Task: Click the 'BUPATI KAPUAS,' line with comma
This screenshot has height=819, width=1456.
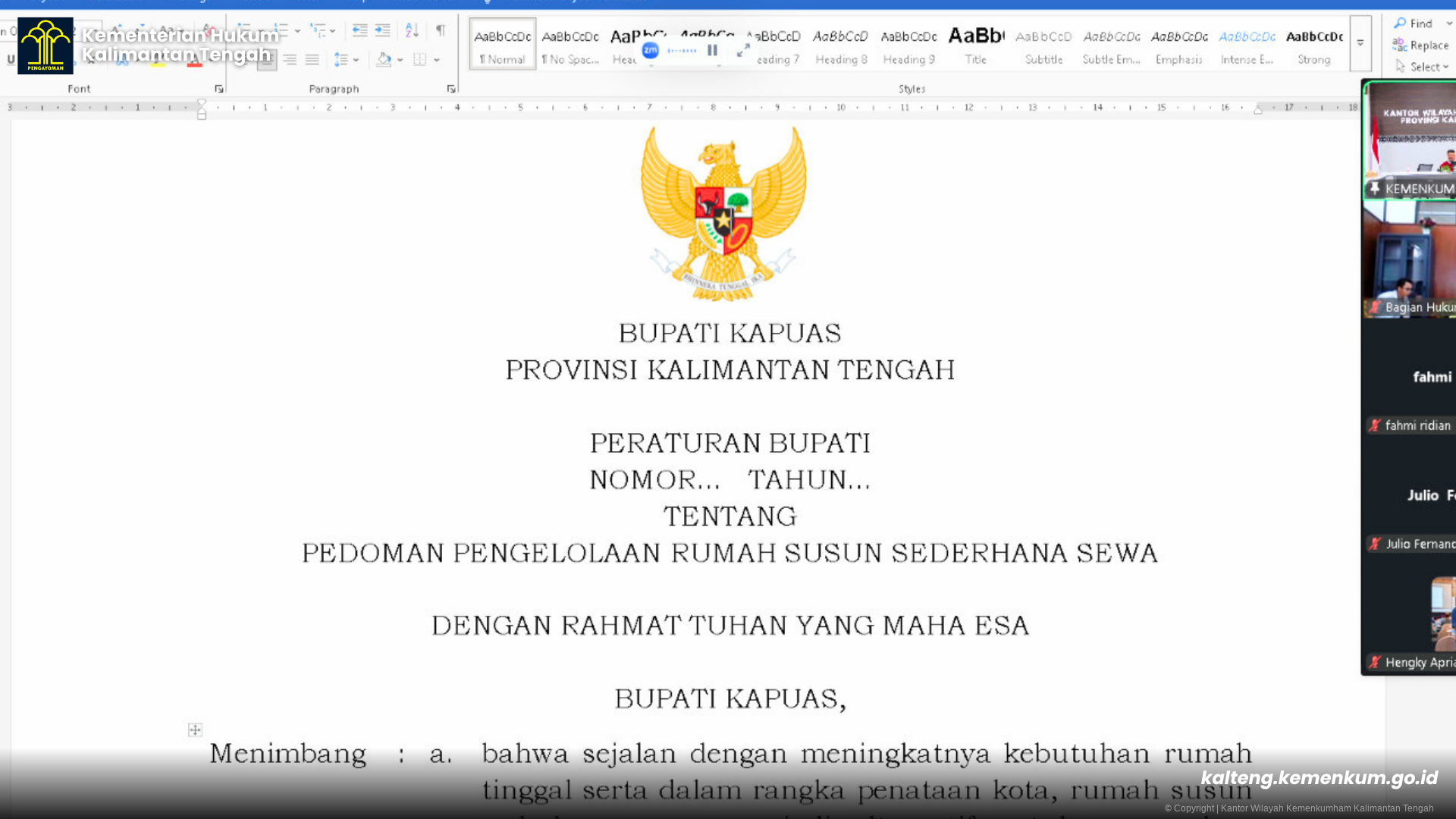Action: tap(730, 699)
